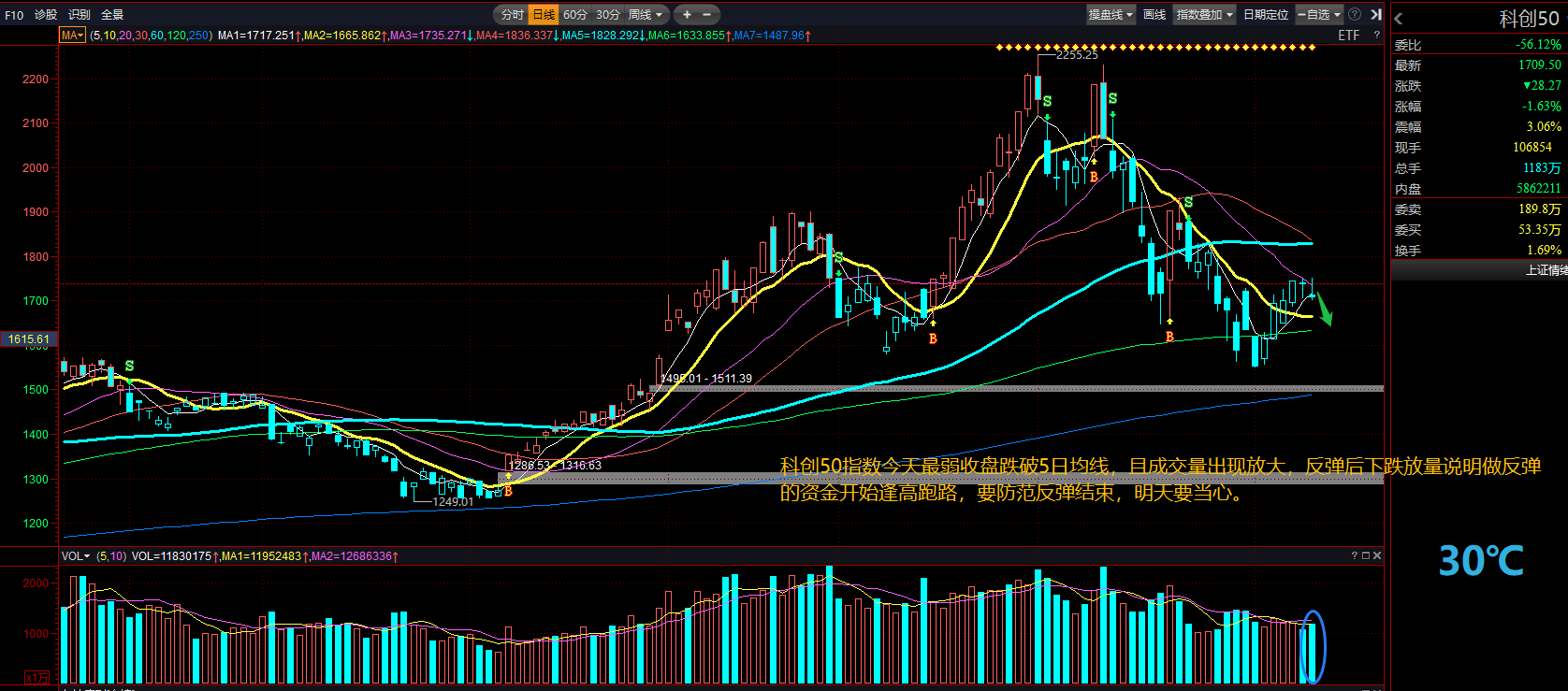Viewport: 1568px width, 691px height.
Task: Click the 涨跌 value 28.27
Action: click(x=1542, y=86)
